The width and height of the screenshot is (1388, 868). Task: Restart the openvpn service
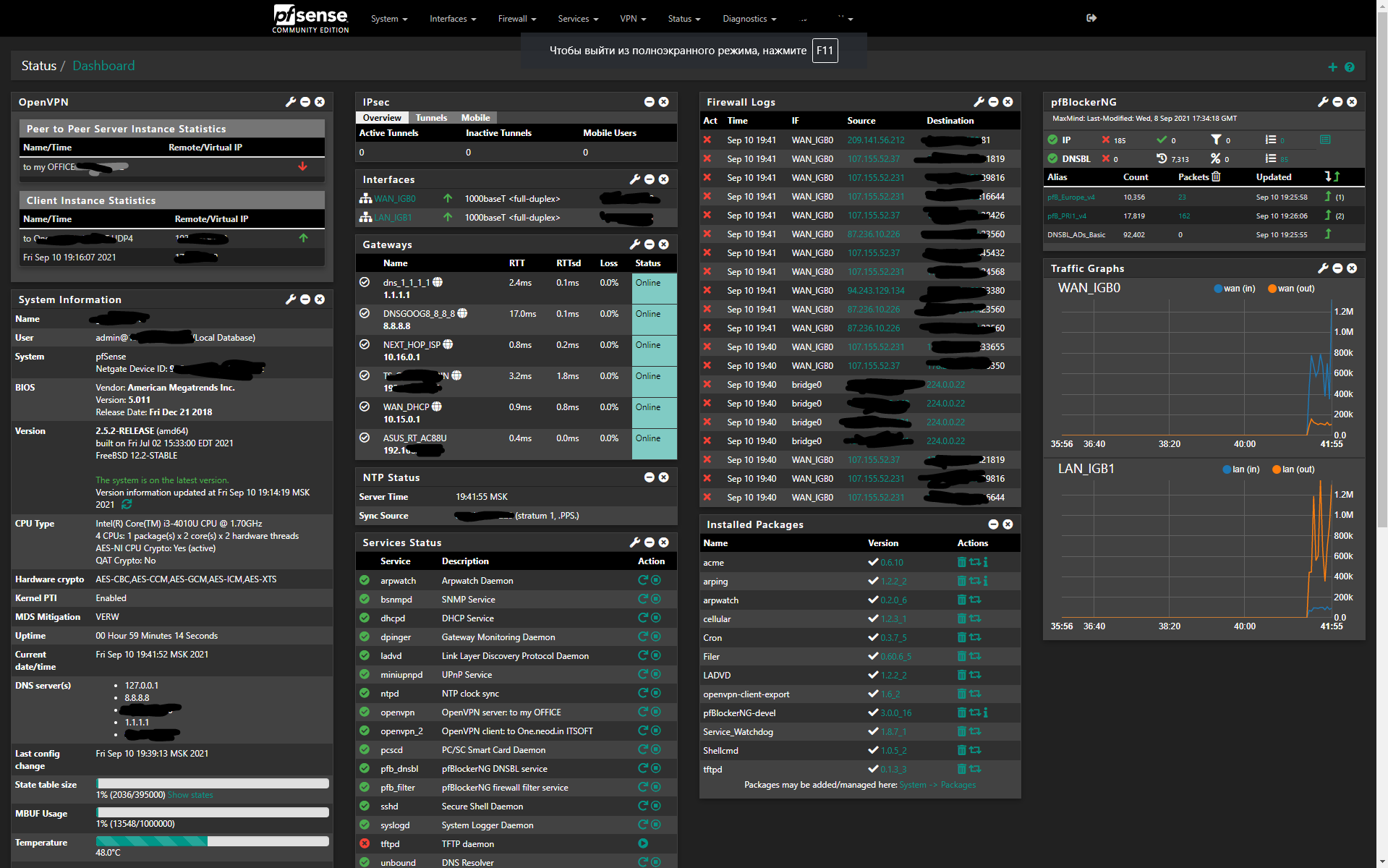[642, 712]
